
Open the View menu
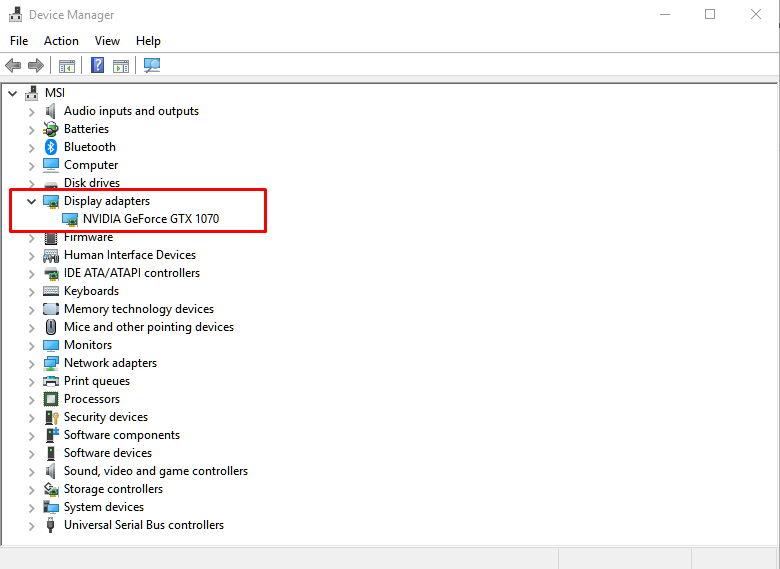coord(107,41)
